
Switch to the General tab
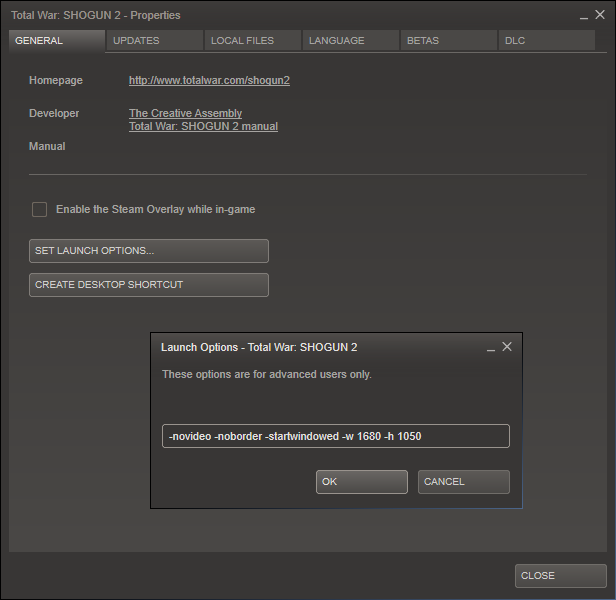point(57,40)
